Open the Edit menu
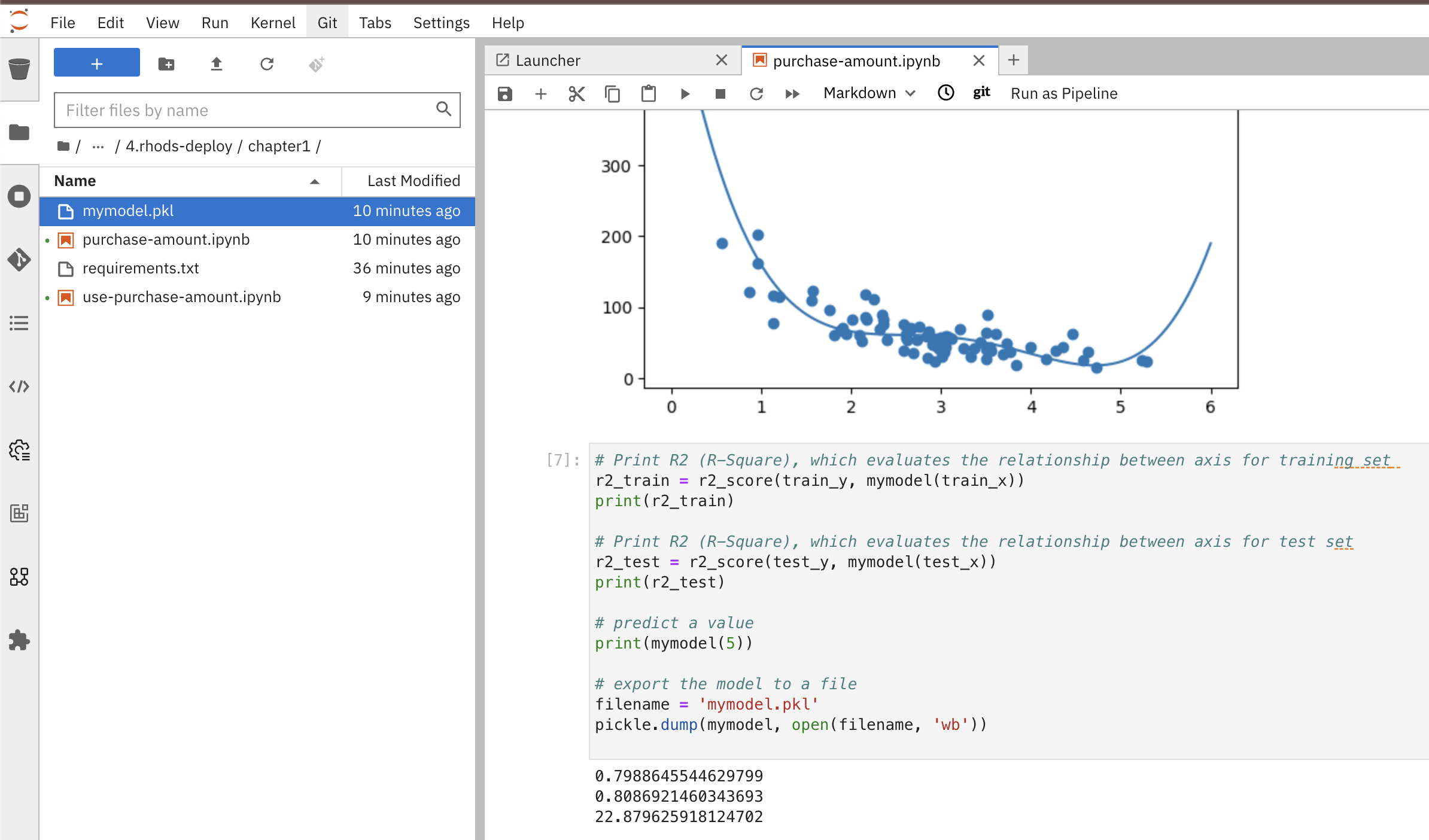Image resolution: width=1429 pixels, height=840 pixels. click(111, 23)
